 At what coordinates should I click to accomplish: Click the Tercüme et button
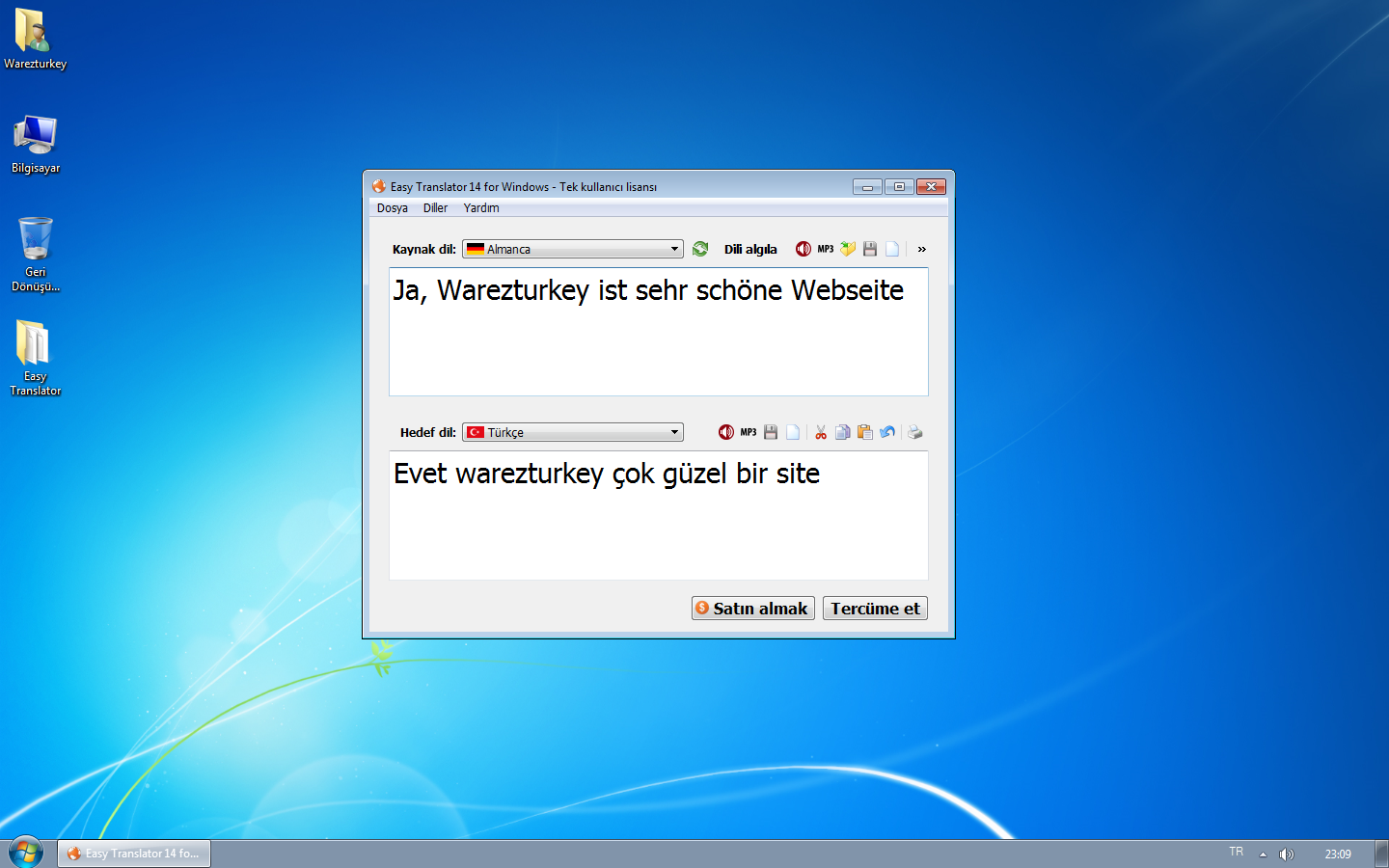[x=875, y=609]
